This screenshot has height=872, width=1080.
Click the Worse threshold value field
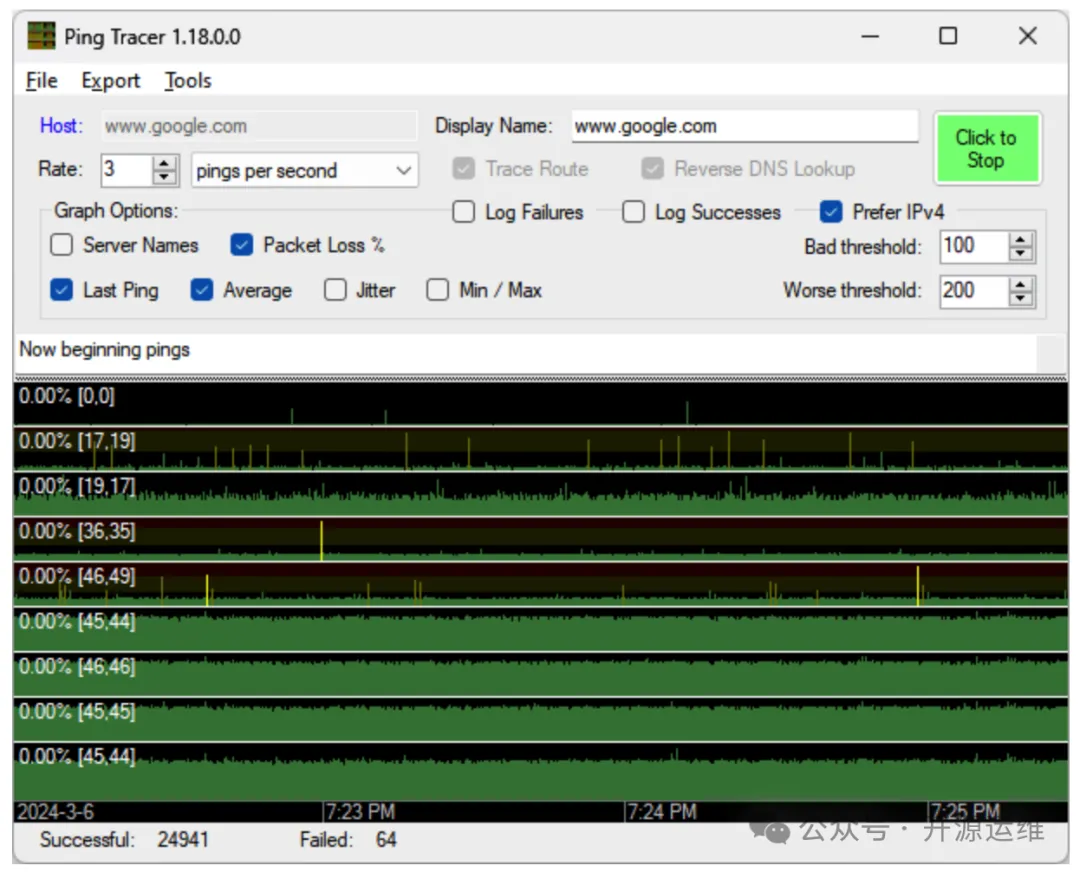pos(972,291)
